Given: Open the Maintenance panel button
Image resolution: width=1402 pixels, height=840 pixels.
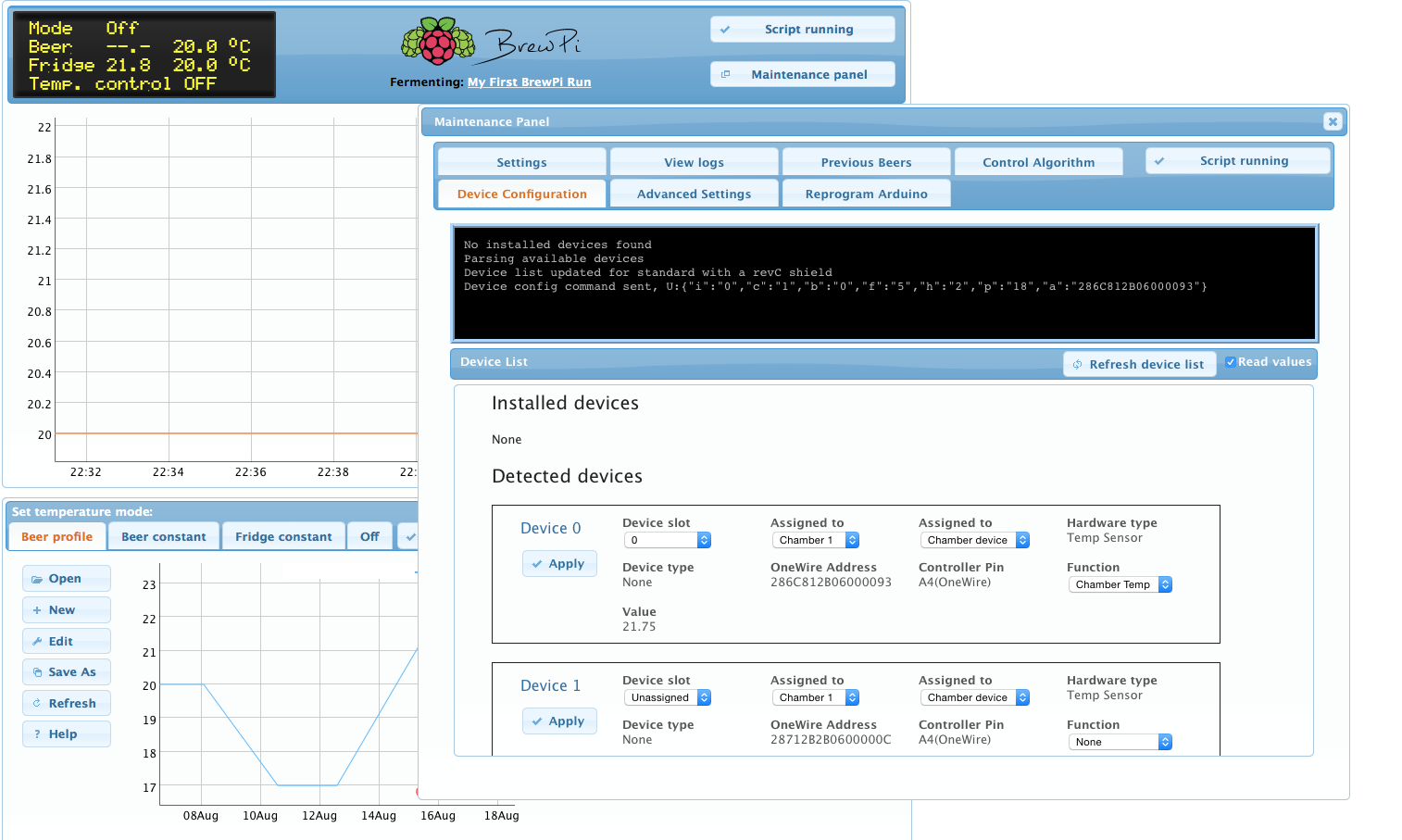Looking at the screenshot, I should pos(802,74).
